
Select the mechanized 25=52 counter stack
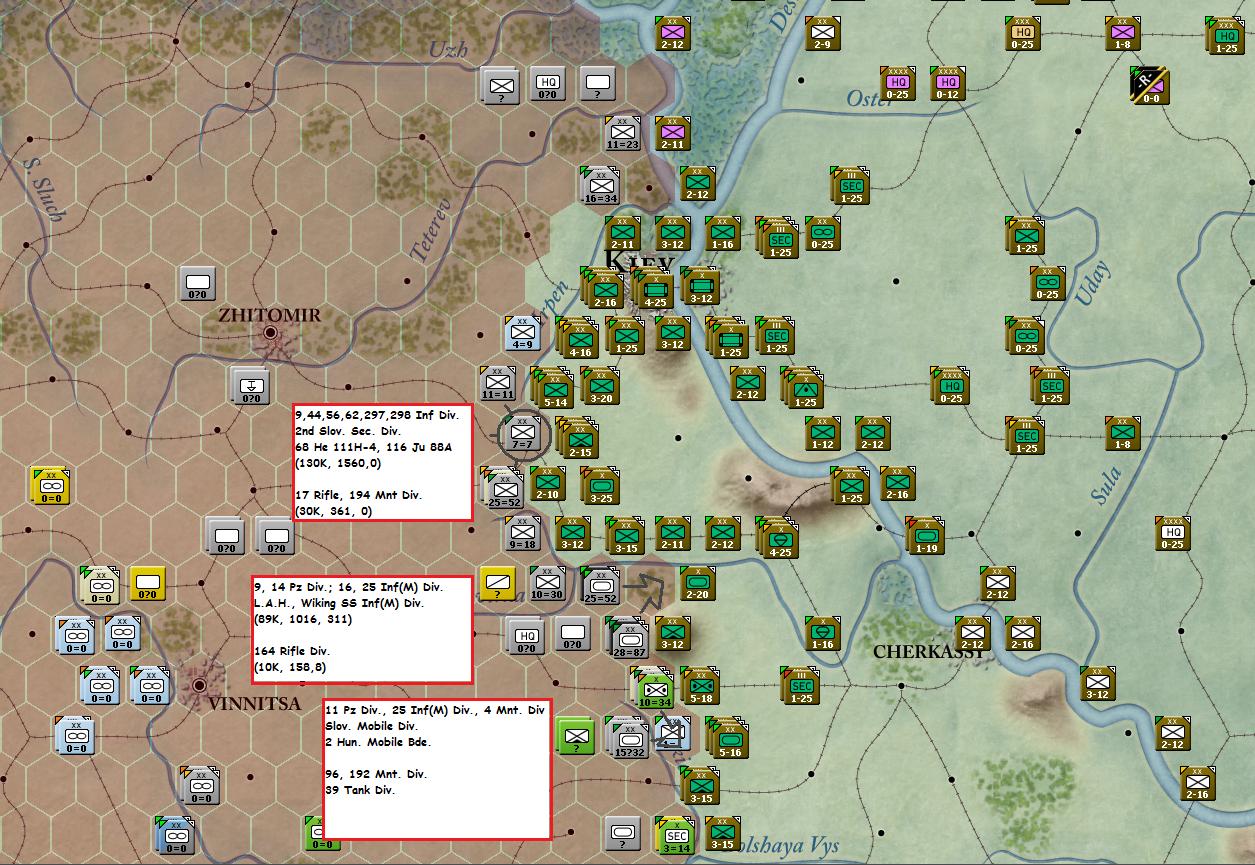tap(599, 584)
